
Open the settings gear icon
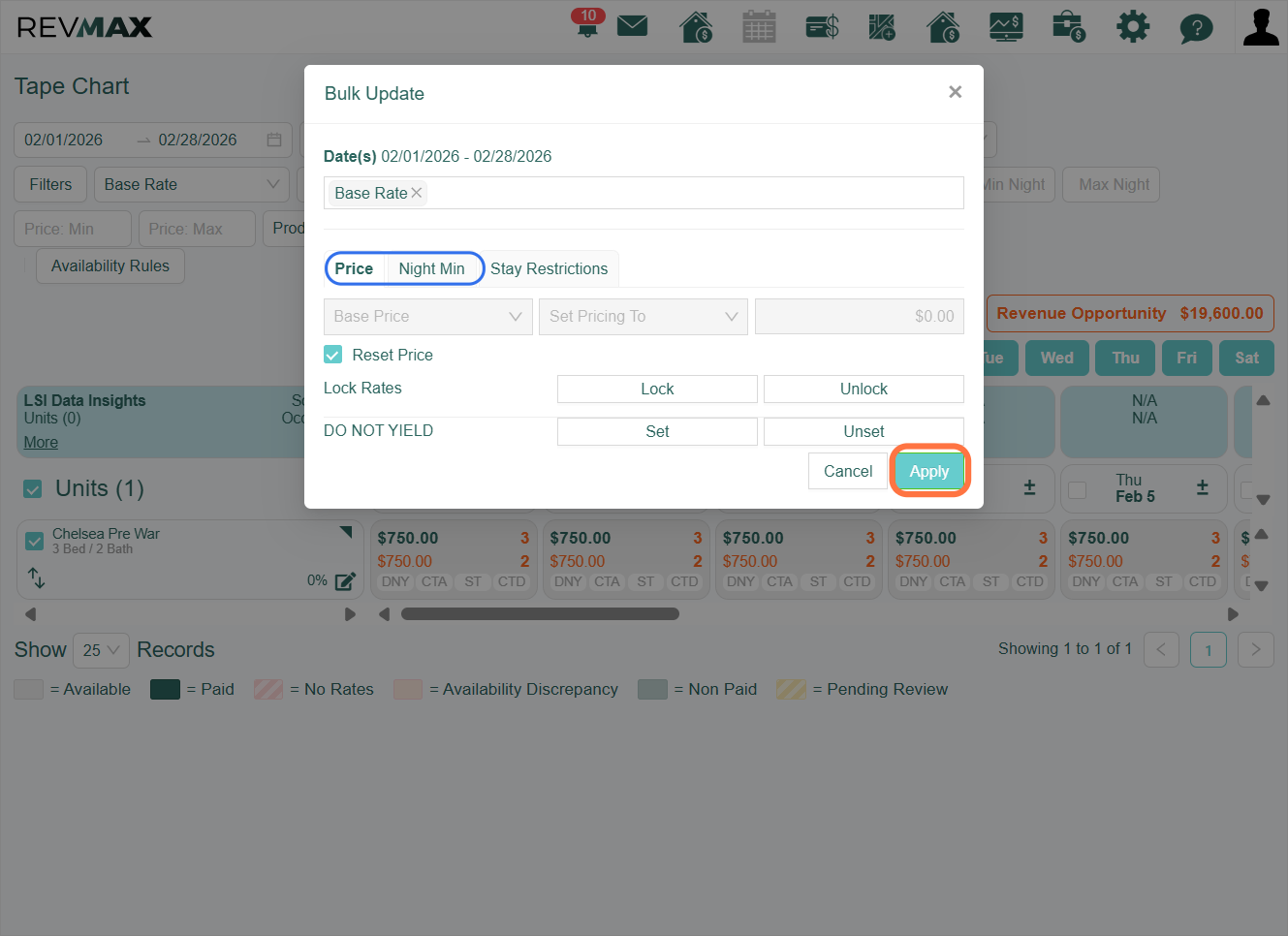(1132, 26)
